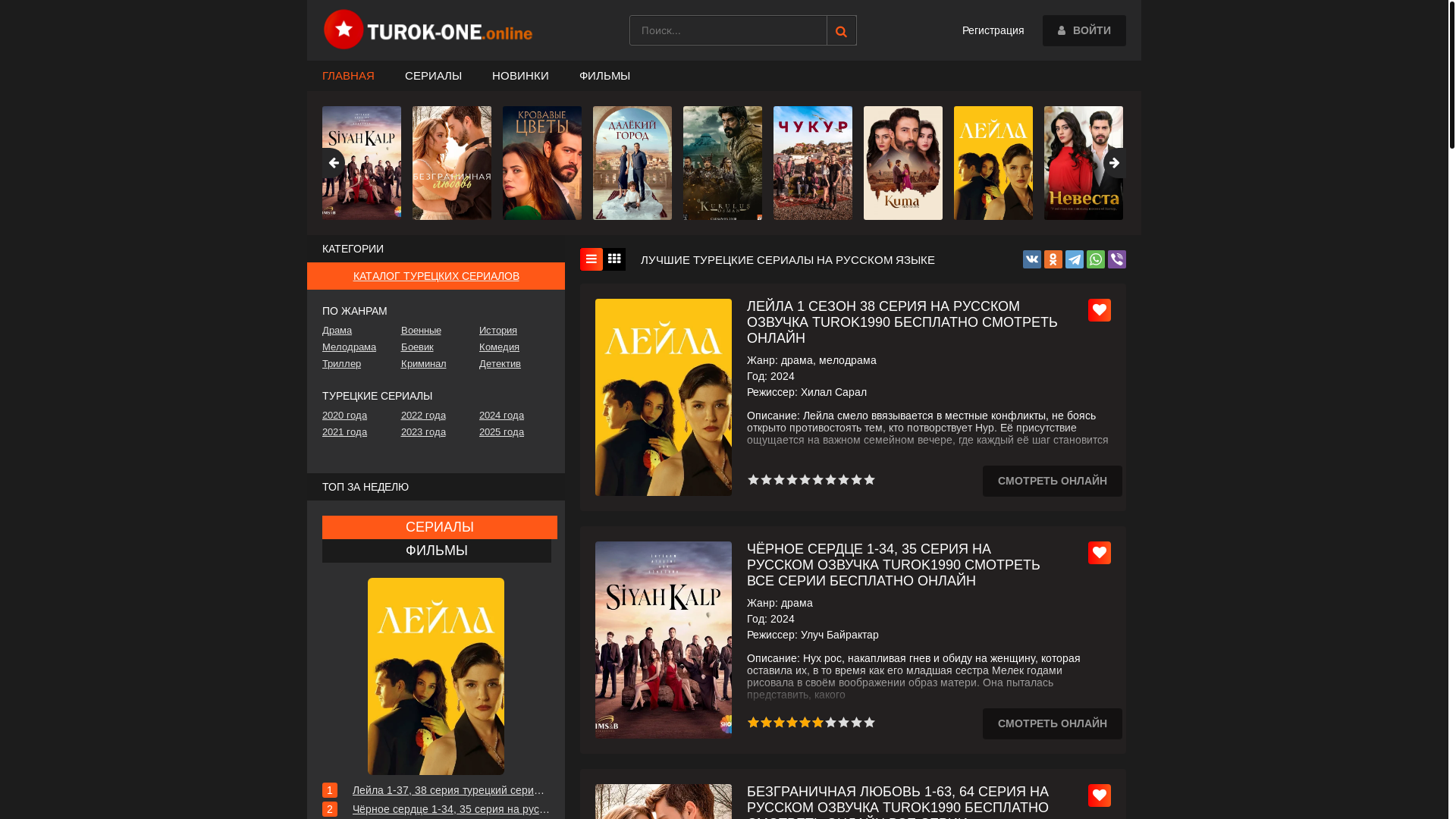The height and width of the screenshot is (819, 1456).
Task: Share page via Viber
Action: 1117,259
